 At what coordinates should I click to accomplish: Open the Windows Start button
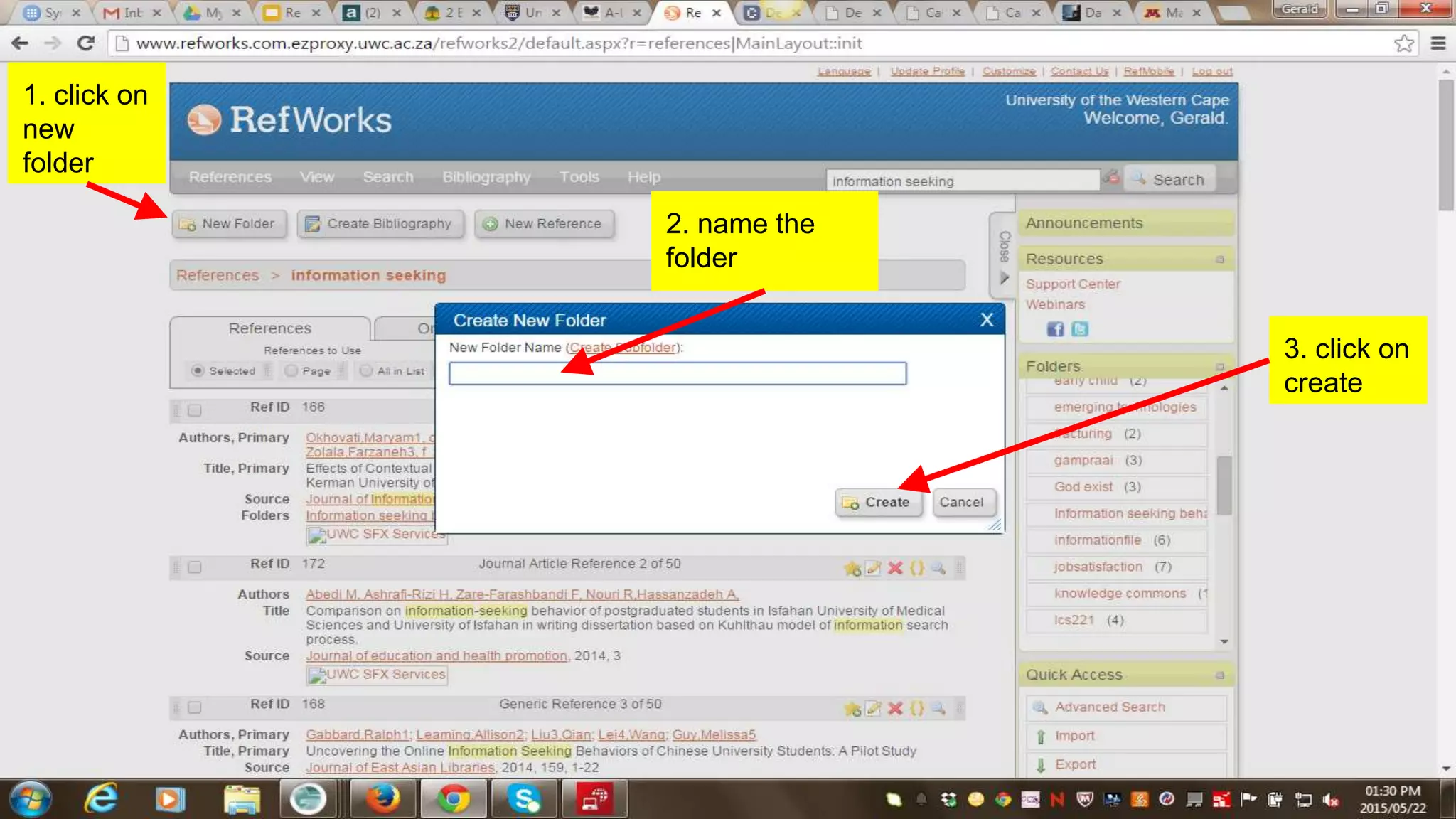point(30,799)
